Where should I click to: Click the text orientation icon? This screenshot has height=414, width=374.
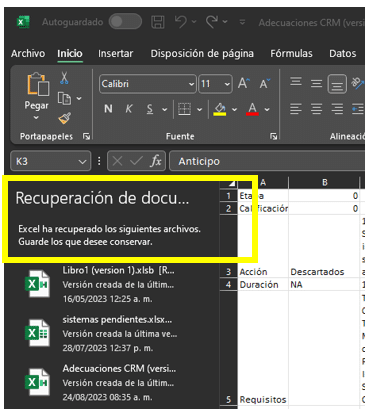coord(358,83)
